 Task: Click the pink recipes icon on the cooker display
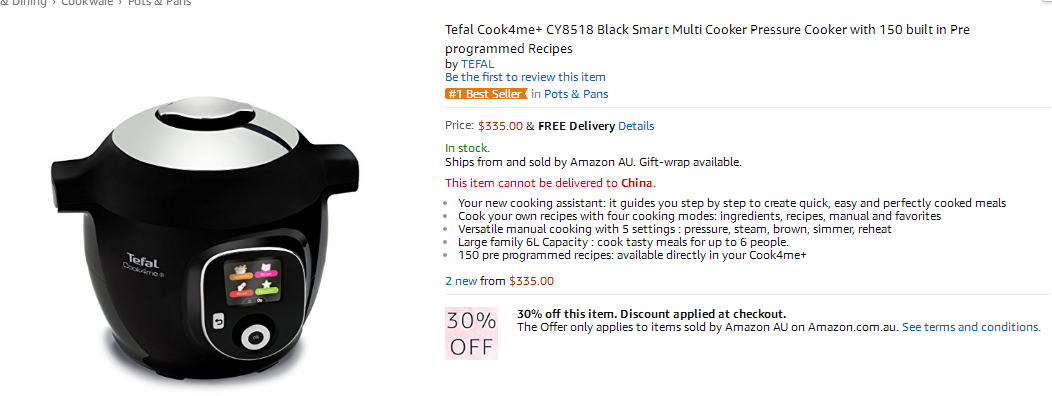264,270
